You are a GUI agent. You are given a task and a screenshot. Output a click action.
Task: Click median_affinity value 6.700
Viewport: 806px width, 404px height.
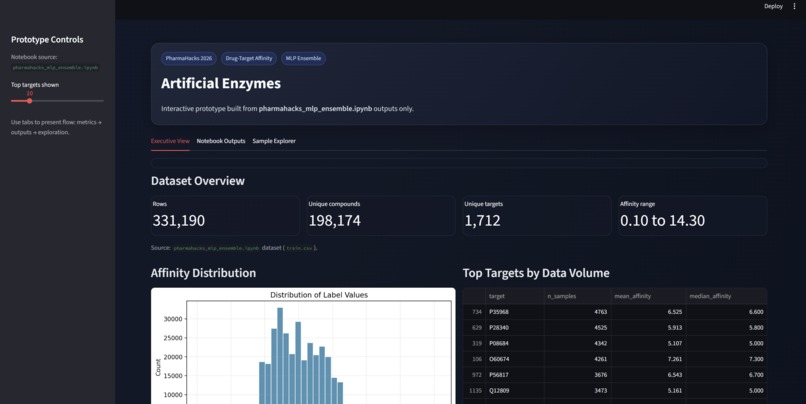[726, 375]
